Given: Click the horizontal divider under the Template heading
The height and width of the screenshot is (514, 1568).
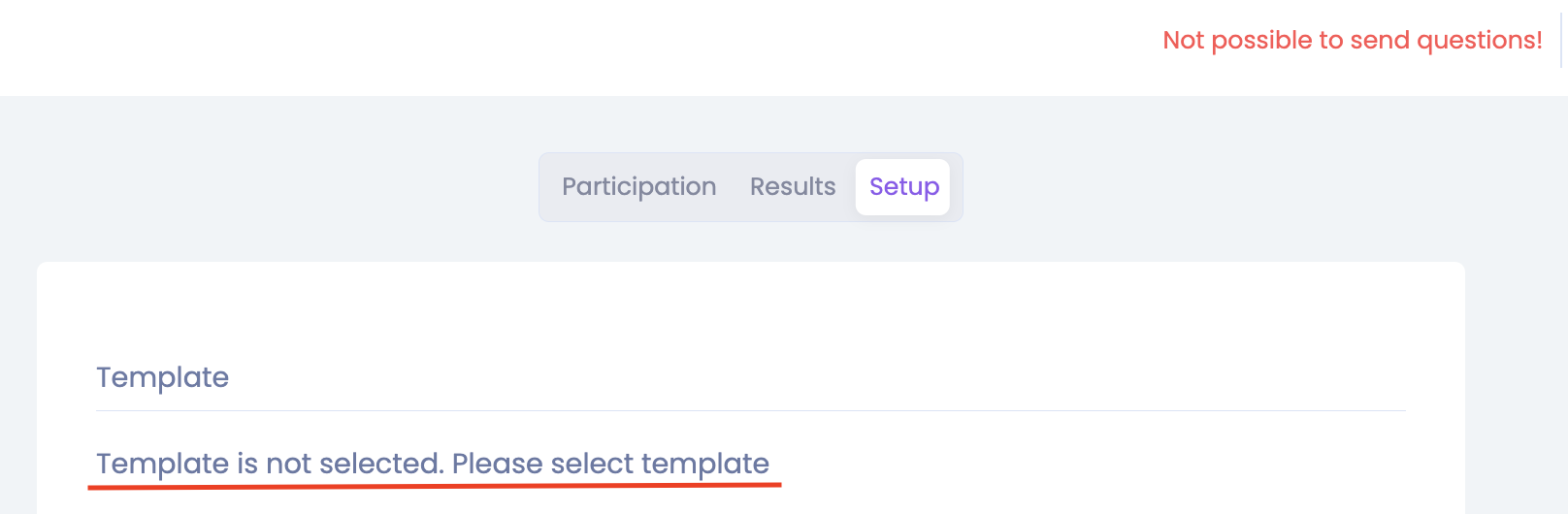Looking at the screenshot, I should click(x=750, y=411).
